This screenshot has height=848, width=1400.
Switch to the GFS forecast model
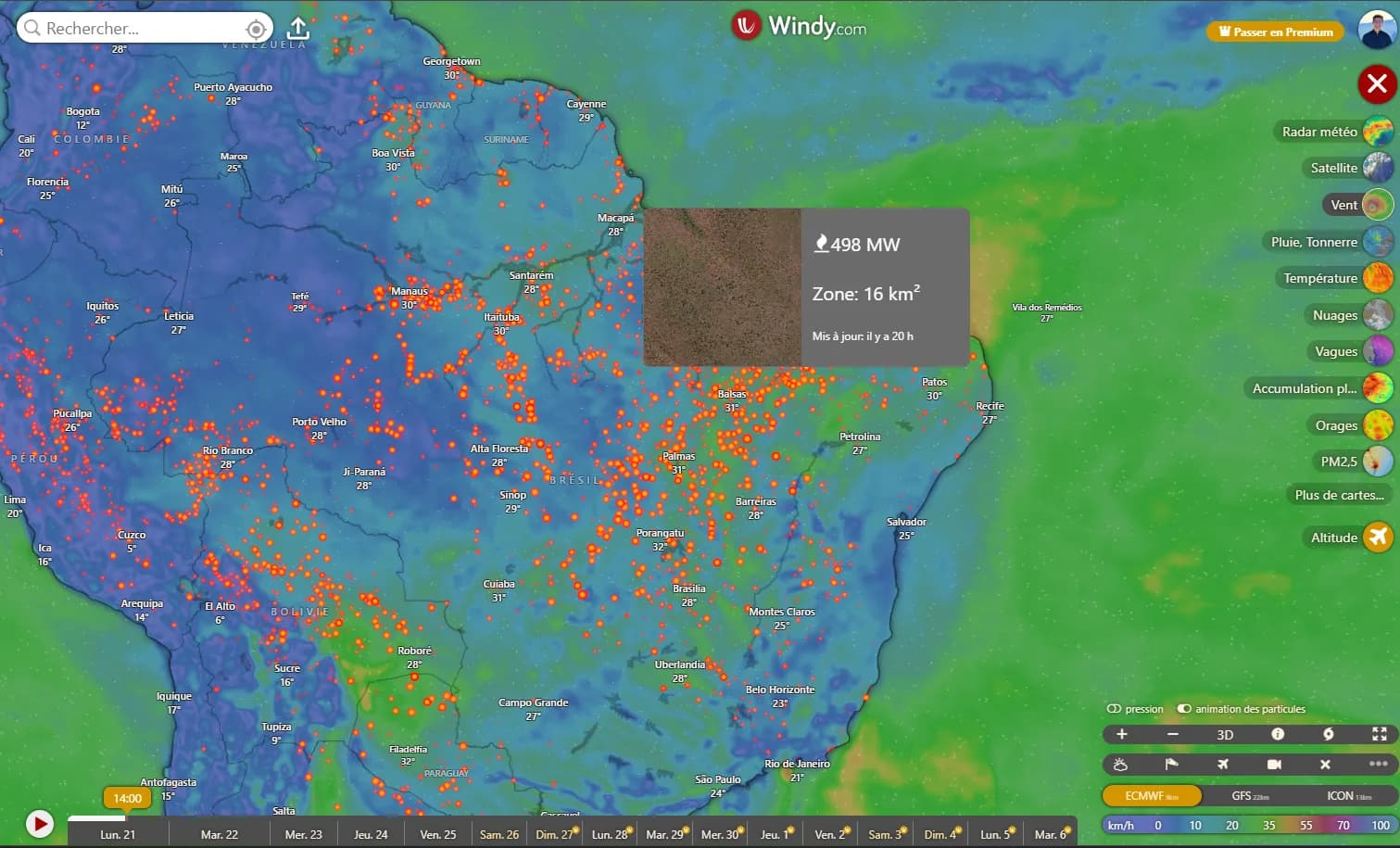coord(1250,796)
